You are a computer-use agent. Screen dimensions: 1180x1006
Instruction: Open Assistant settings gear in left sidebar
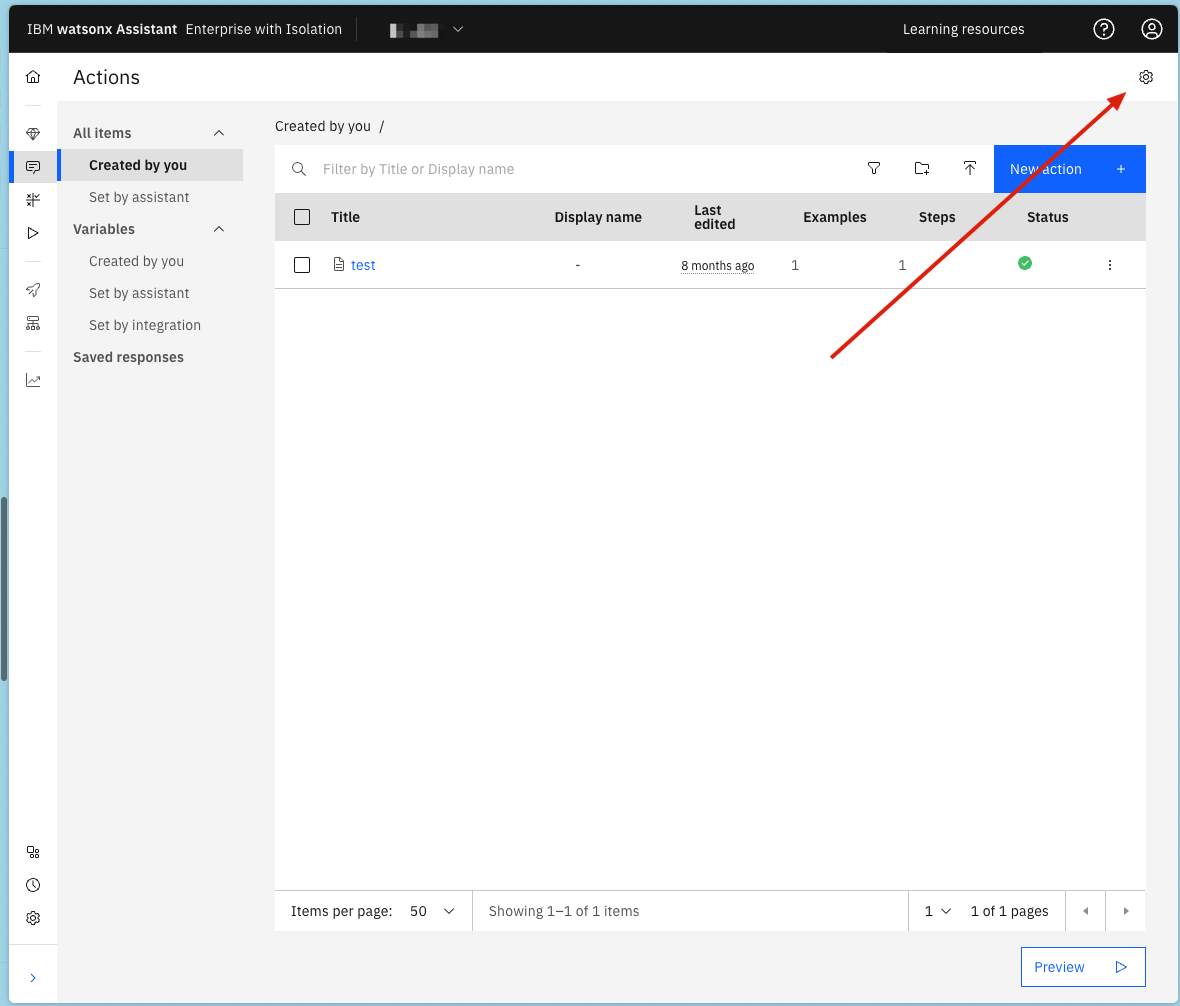point(33,919)
